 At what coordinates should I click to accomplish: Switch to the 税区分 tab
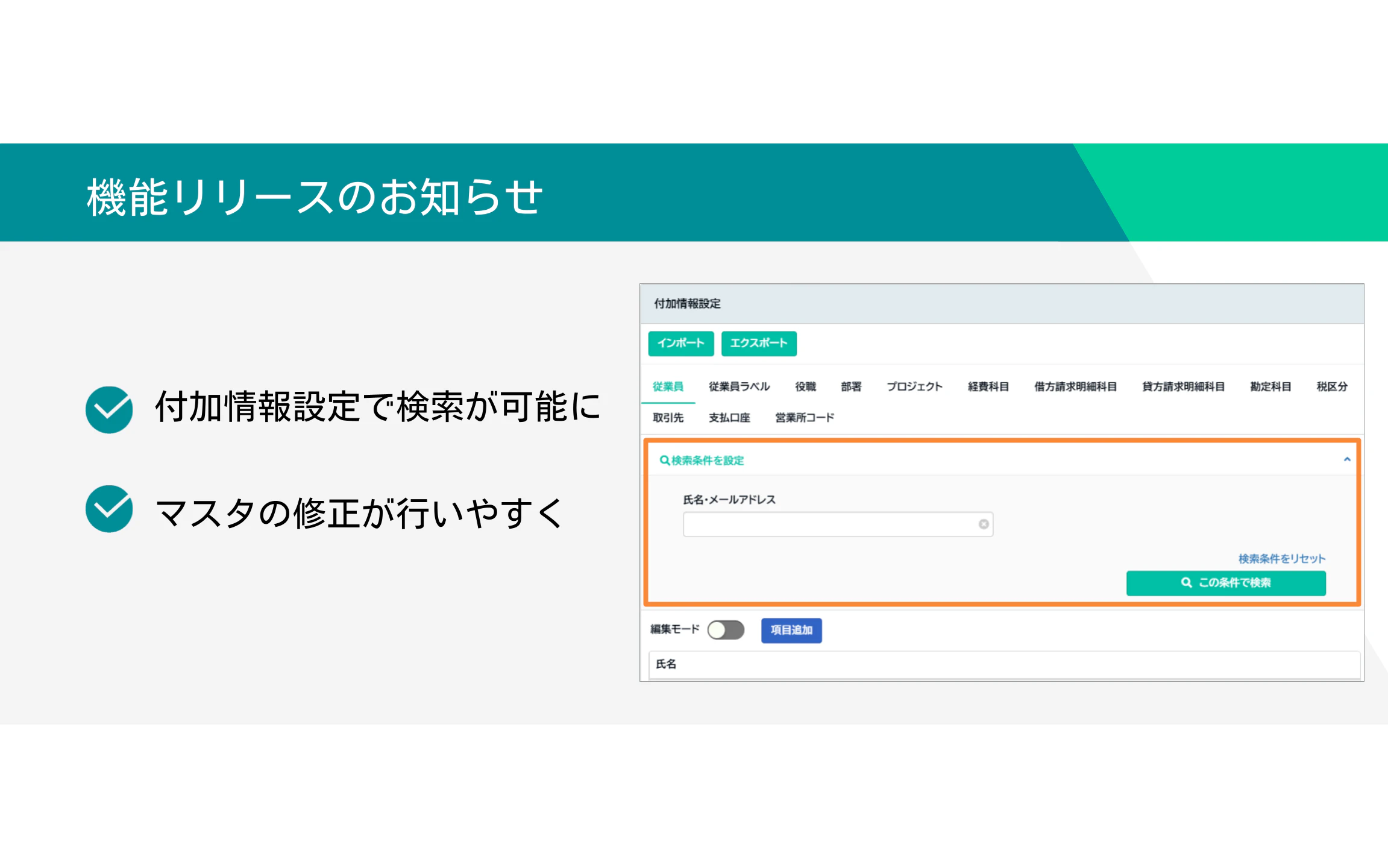point(1332,386)
